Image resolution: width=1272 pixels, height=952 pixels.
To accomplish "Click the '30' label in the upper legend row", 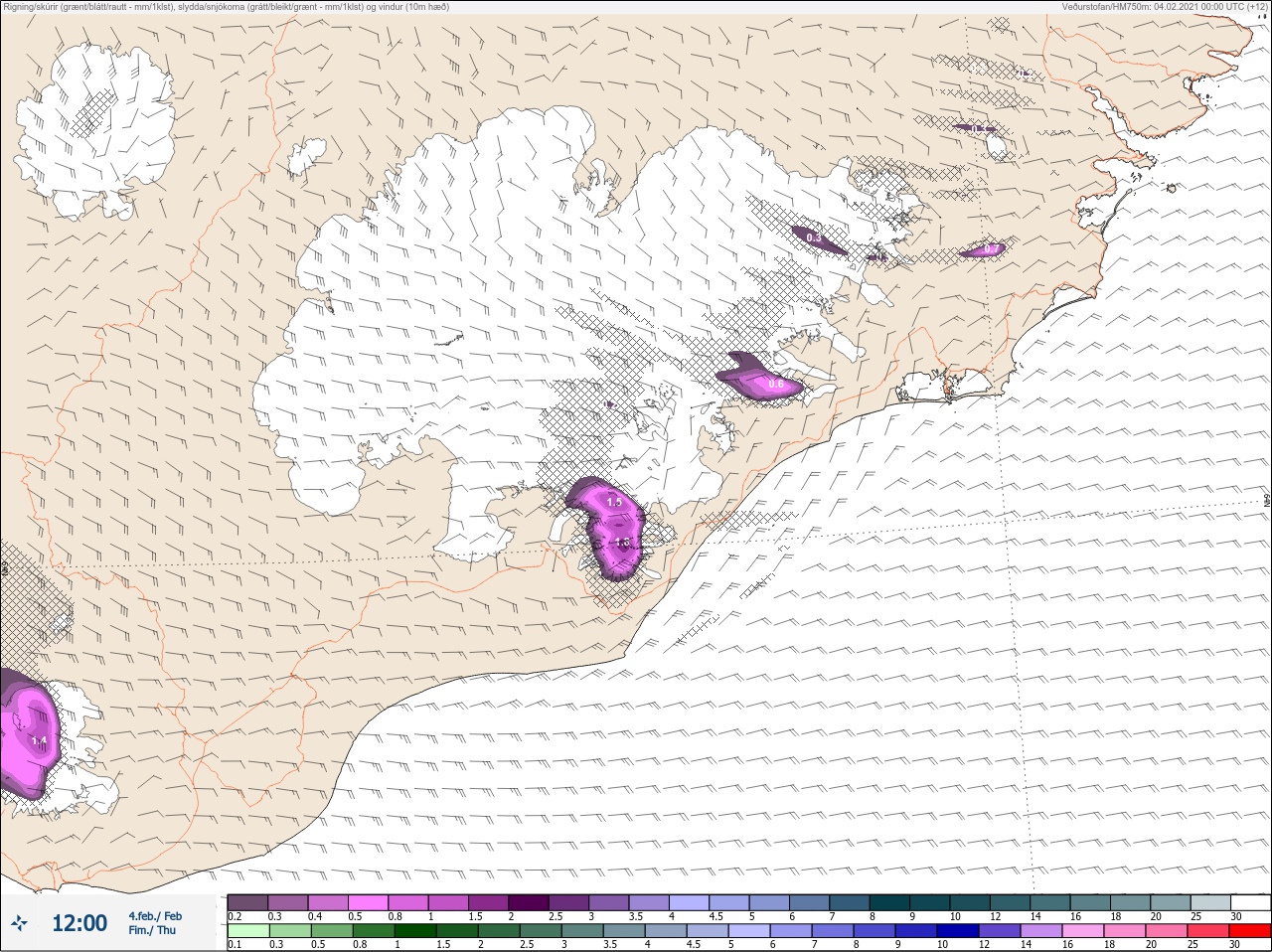I will 1236,916.
